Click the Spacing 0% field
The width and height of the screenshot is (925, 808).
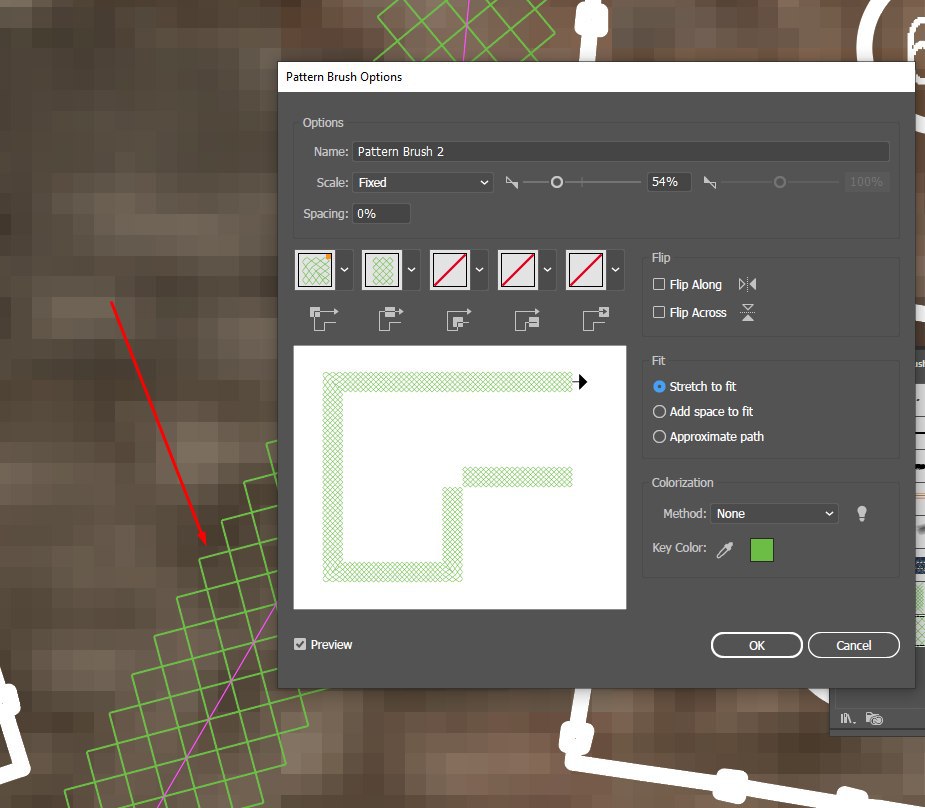(381, 214)
